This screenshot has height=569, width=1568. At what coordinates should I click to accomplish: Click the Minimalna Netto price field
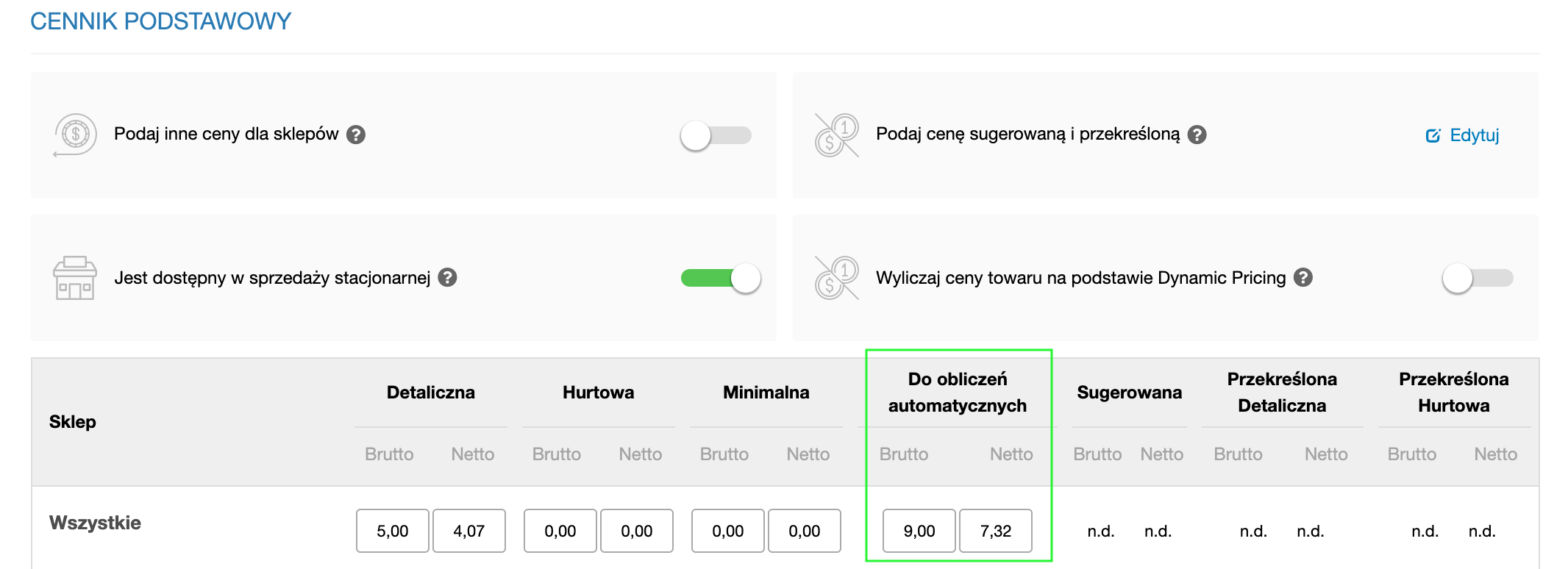[805, 531]
